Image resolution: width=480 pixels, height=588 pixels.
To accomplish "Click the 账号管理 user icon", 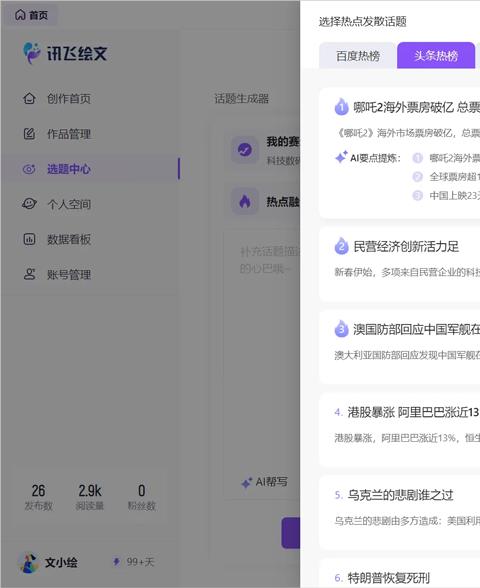I will pos(29,274).
